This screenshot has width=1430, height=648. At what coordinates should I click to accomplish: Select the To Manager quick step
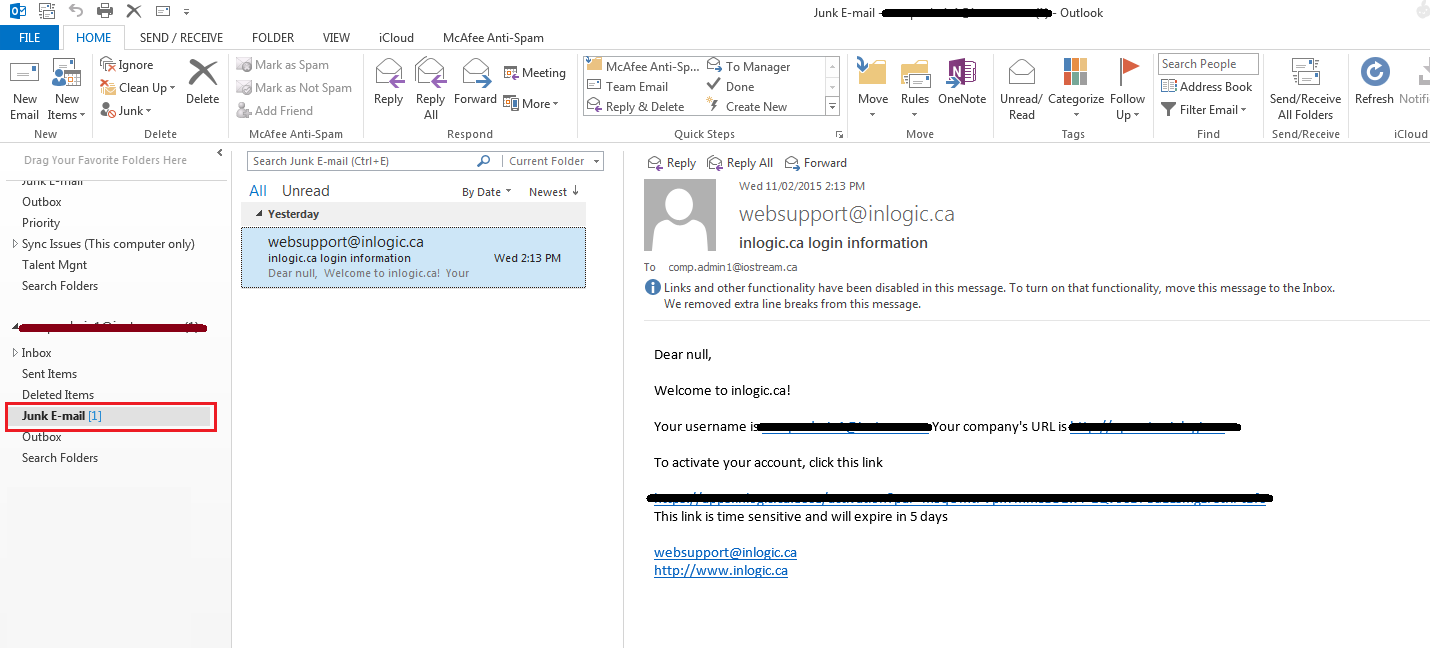(x=748, y=67)
